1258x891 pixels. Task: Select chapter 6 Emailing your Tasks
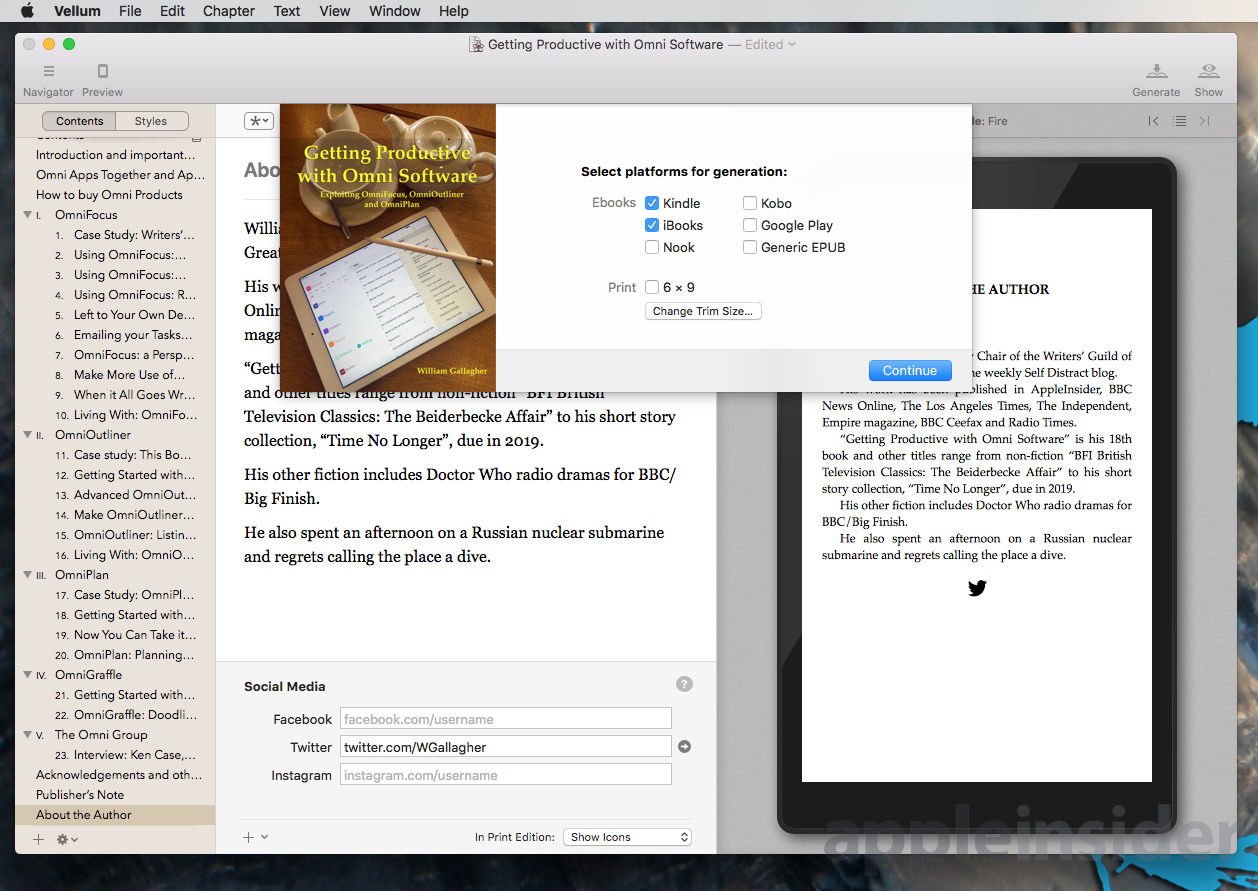coord(115,335)
